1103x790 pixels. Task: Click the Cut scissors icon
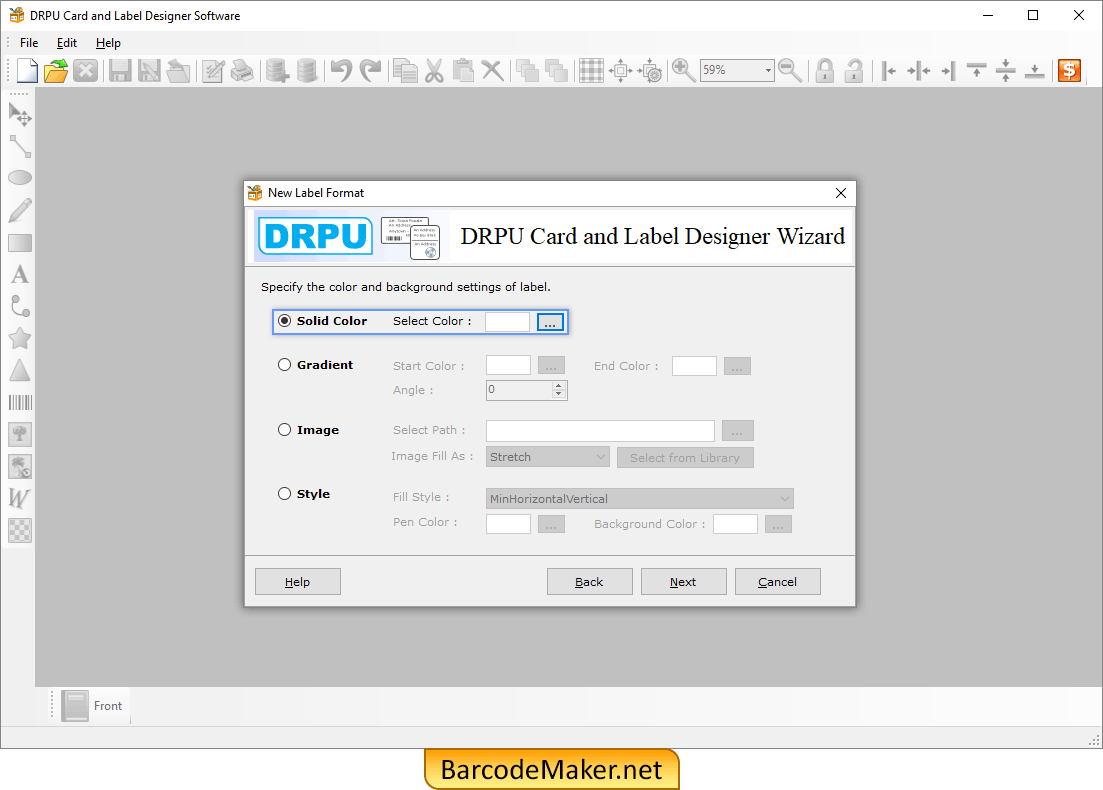434,70
